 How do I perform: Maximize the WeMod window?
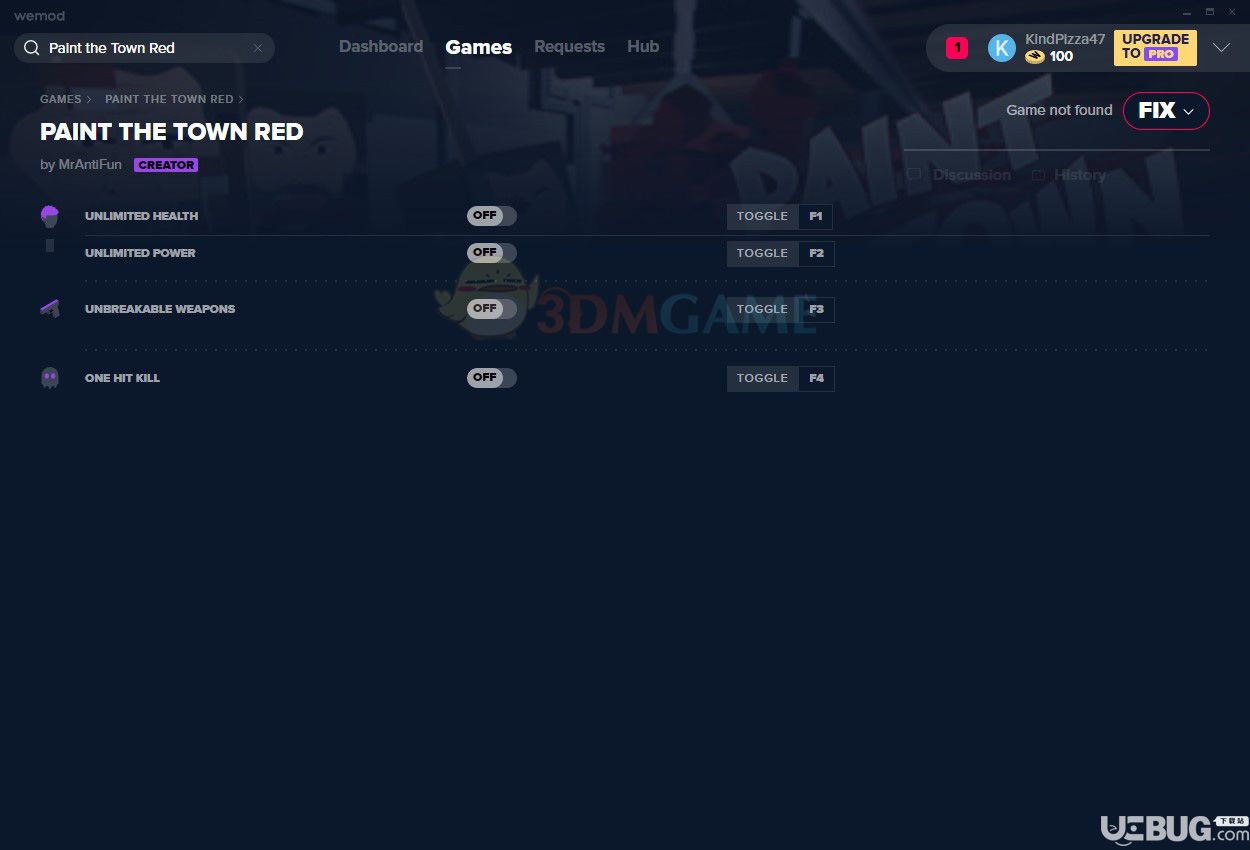tap(1209, 12)
